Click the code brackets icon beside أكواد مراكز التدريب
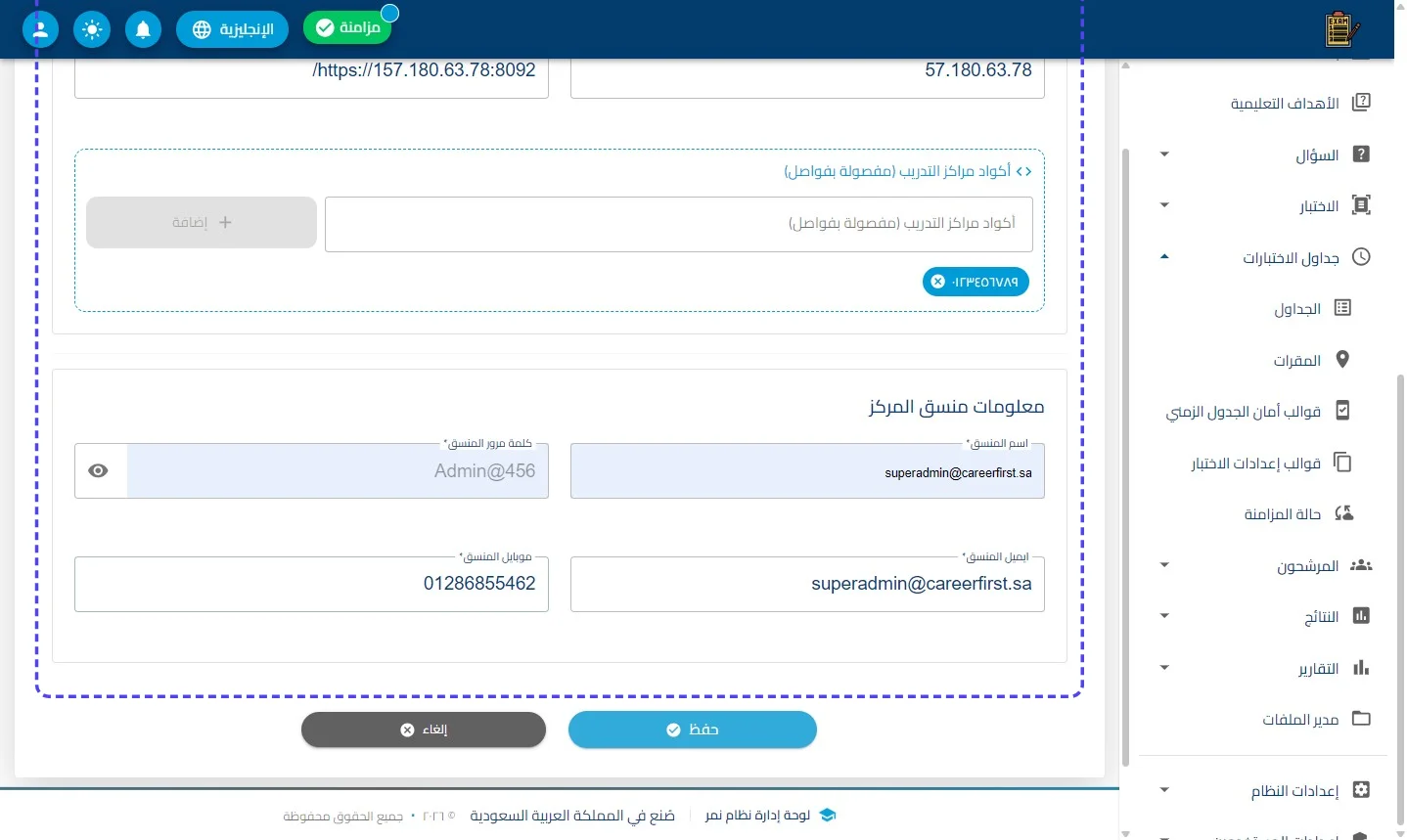This screenshot has width=1407, height=840. pos(1023,172)
